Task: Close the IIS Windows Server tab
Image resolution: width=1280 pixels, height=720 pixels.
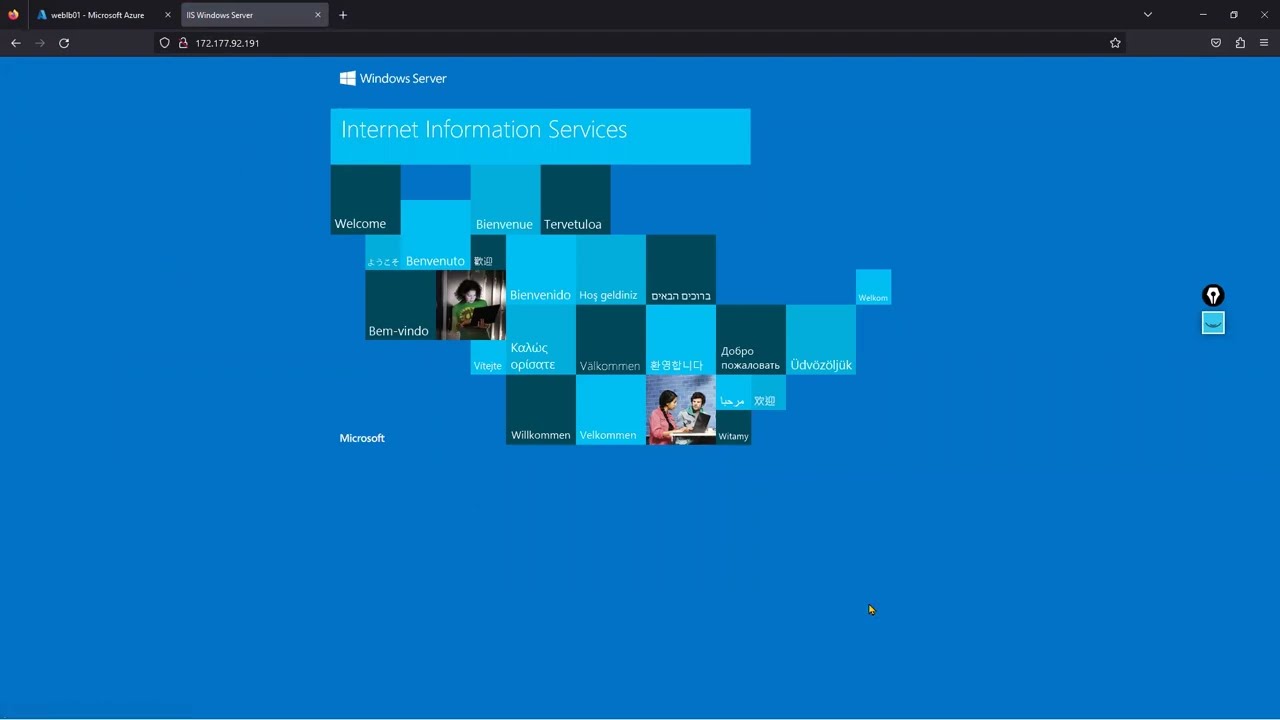Action: 318,15
